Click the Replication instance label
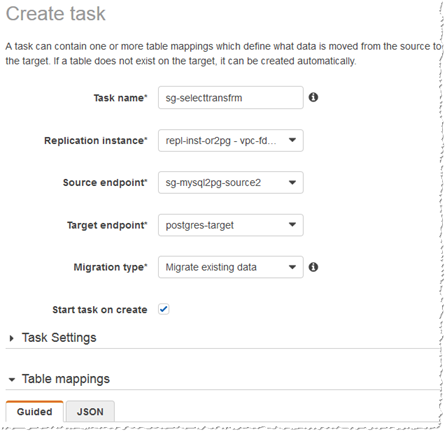The width and height of the screenshot is (445, 431). [96, 141]
